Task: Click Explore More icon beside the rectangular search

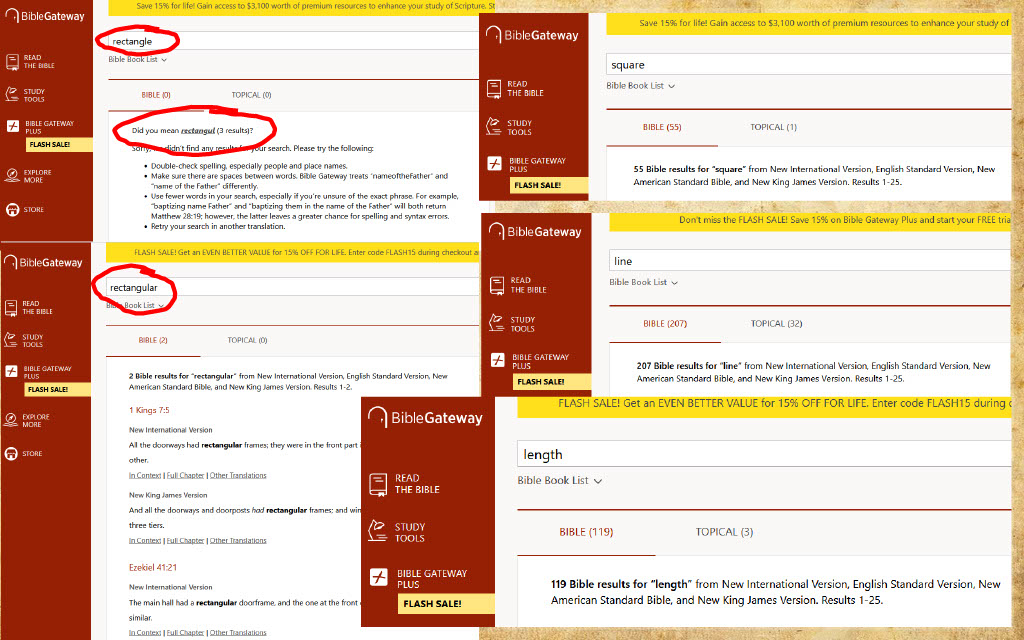Action: coord(12,420)
